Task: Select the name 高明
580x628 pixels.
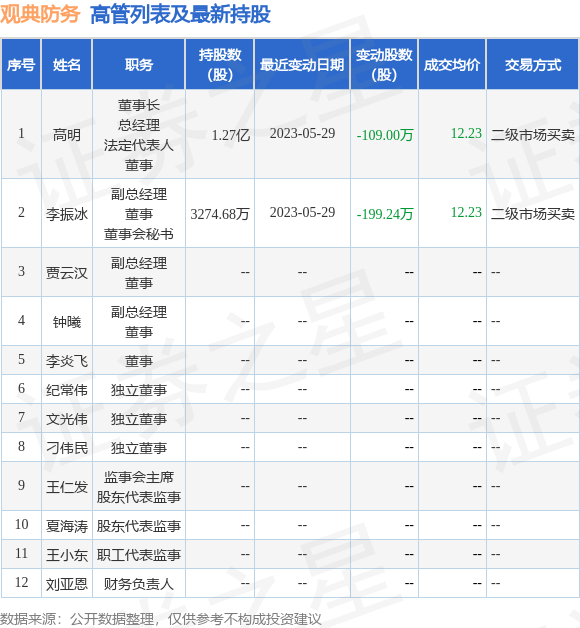Action: [x=66, y=135]
